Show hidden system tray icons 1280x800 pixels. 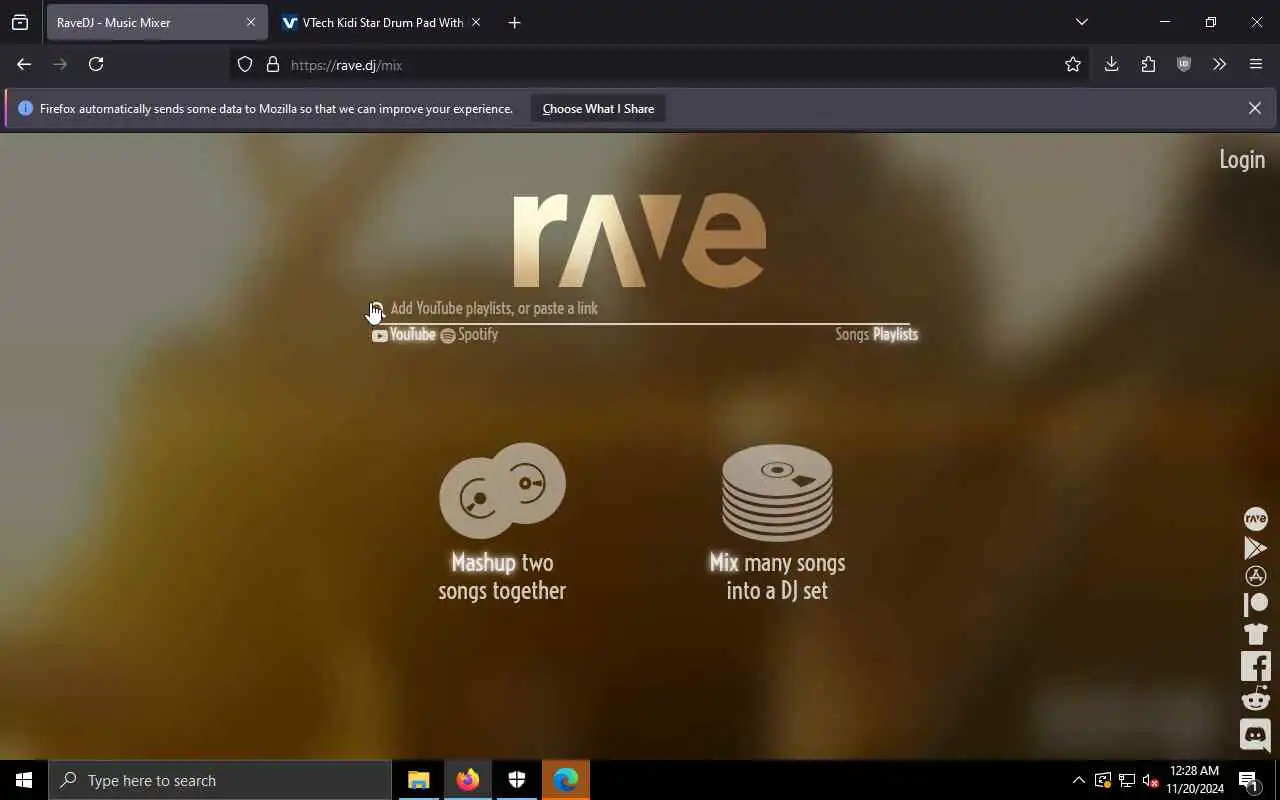pos(1078,780)
